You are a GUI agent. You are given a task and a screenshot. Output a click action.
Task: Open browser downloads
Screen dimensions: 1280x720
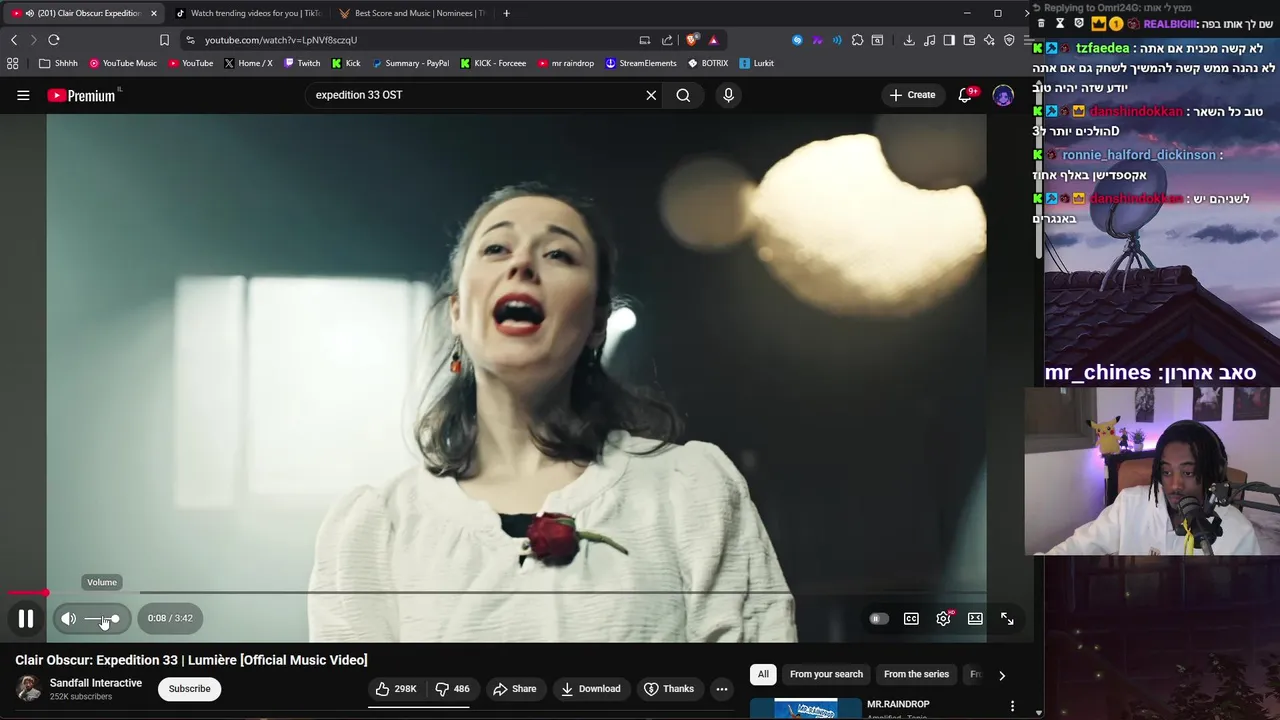[x=909, y=40]
